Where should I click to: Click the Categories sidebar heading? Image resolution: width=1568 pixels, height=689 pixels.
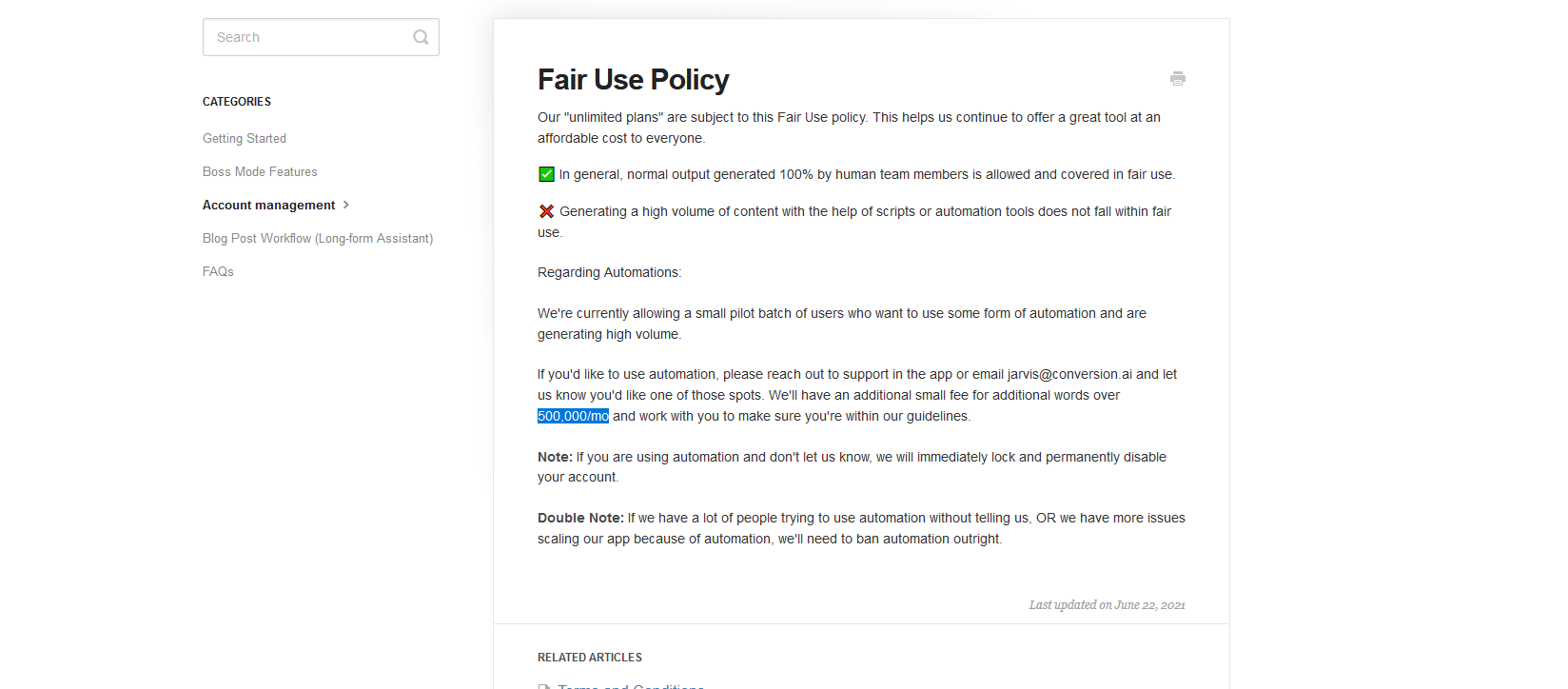point(237,102)
